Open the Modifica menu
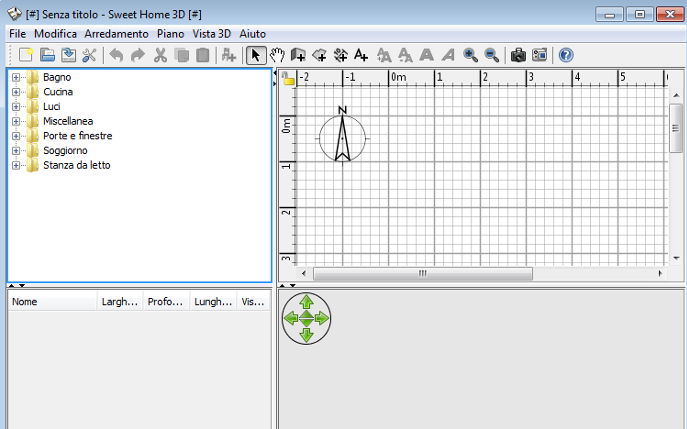Screen dimensions: 687x429 pos(55,34)
